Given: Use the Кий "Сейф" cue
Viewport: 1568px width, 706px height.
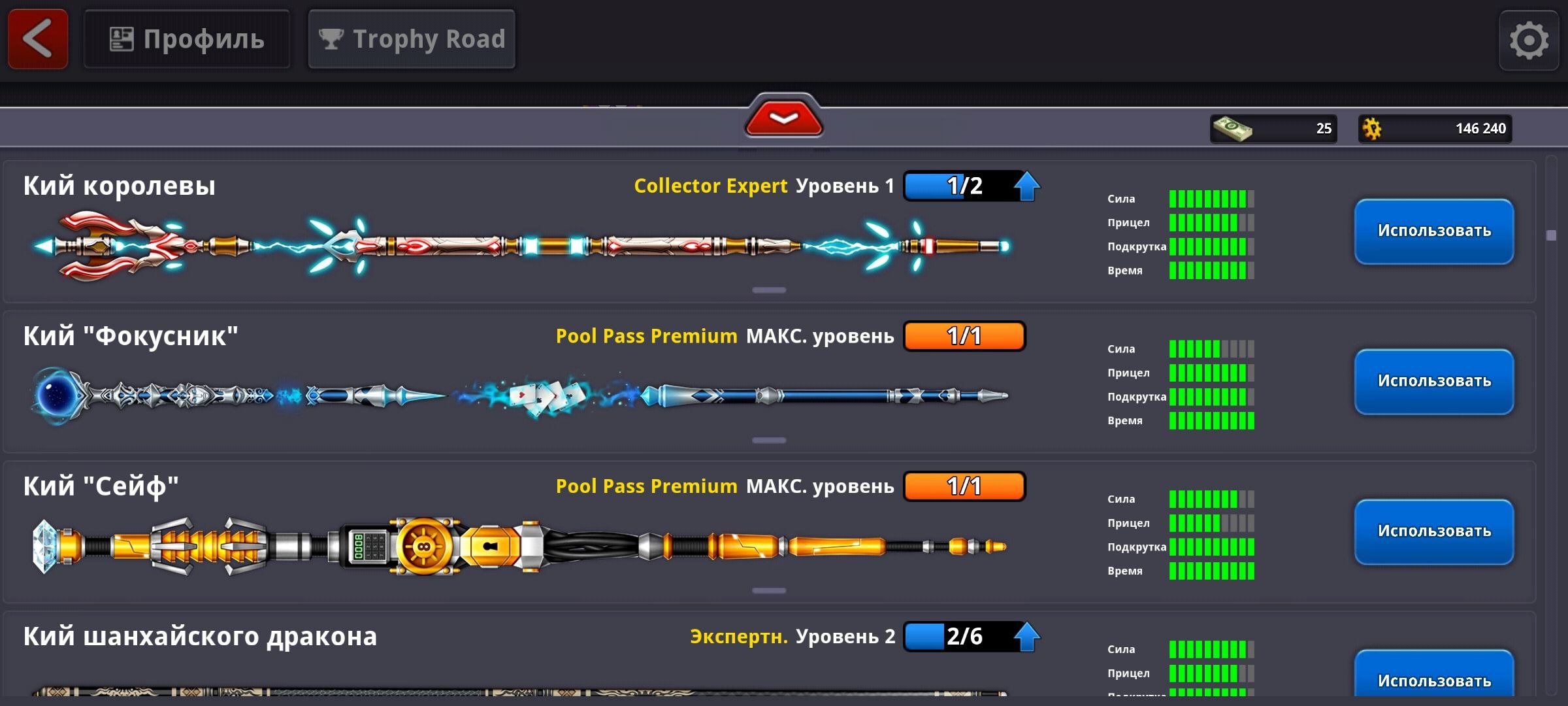Looking at the screenshot, I should click(1434, 532).
